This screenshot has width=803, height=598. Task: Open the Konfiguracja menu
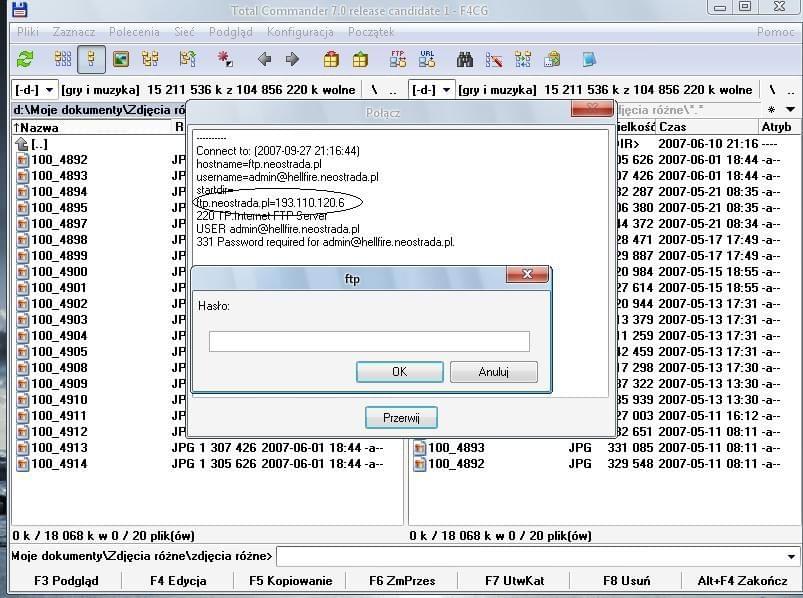[x=300, y=32]
